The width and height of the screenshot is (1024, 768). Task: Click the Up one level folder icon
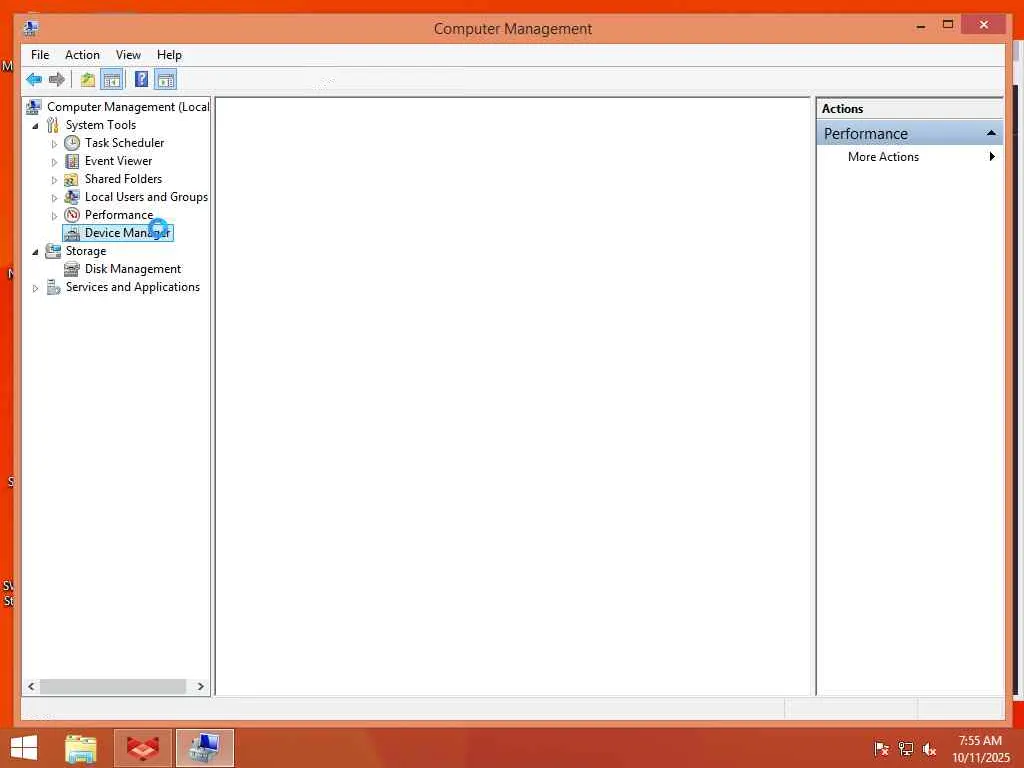[88, 80]
